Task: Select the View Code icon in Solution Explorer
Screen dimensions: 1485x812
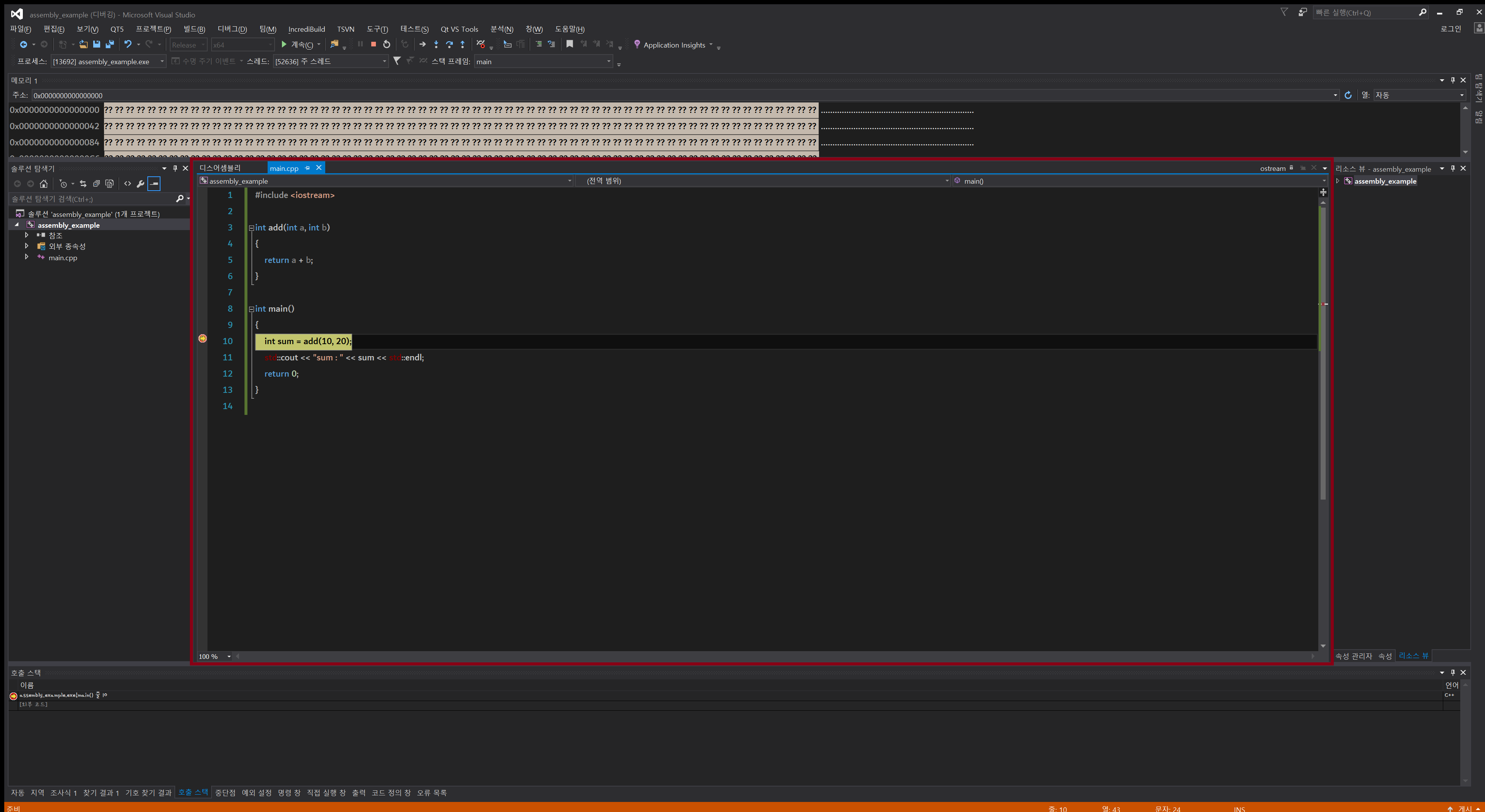Action: pyautogui.click(x=127, y=183)
